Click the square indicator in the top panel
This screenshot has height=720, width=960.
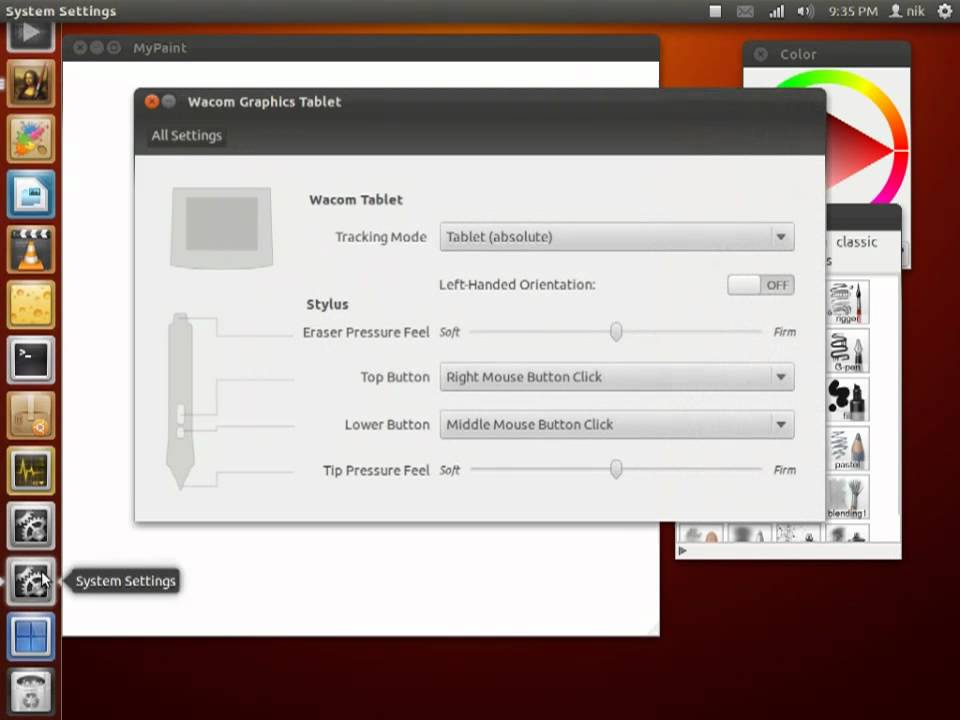point(715,11)
